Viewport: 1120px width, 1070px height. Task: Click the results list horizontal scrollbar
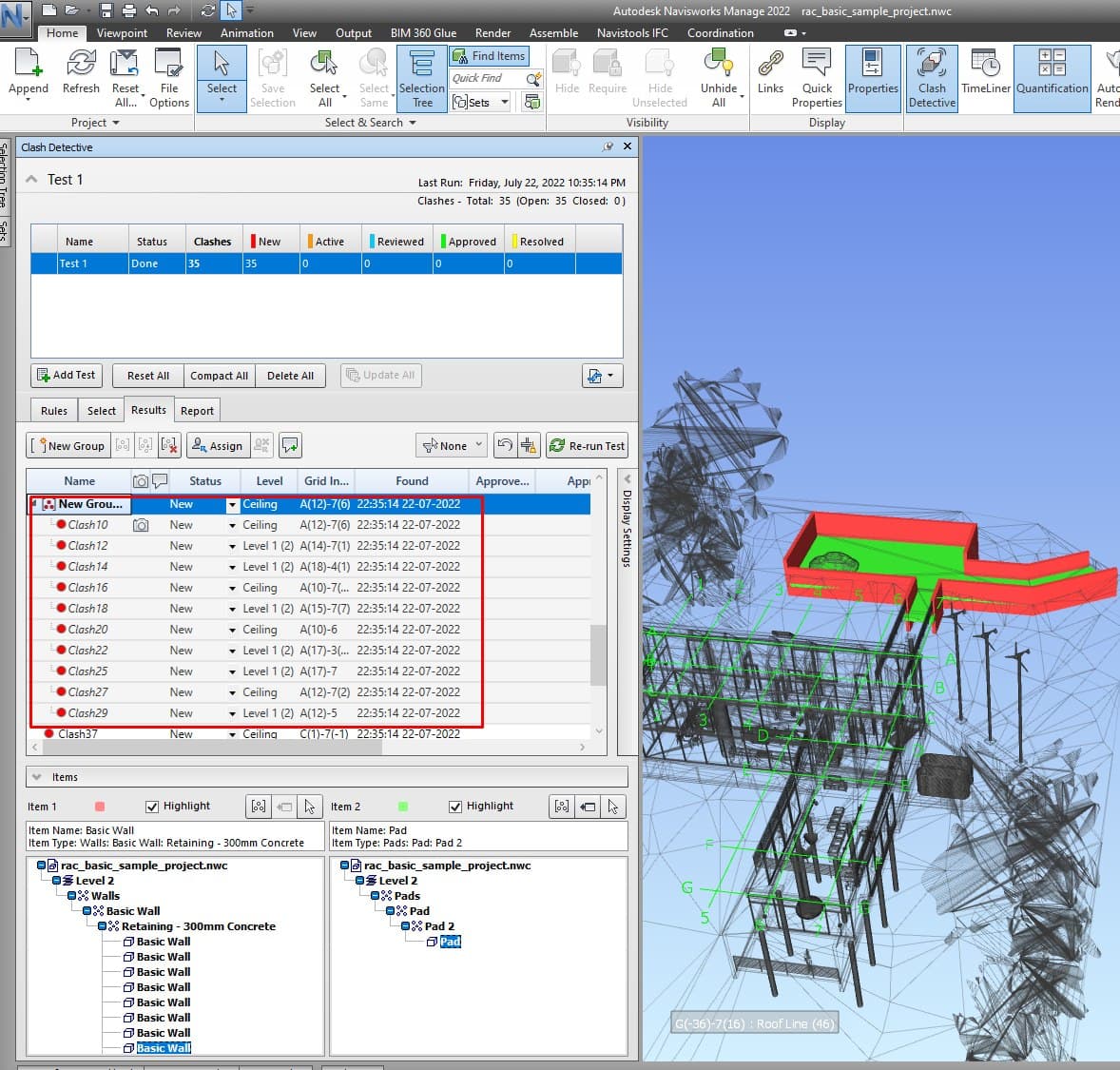[213, 747]
